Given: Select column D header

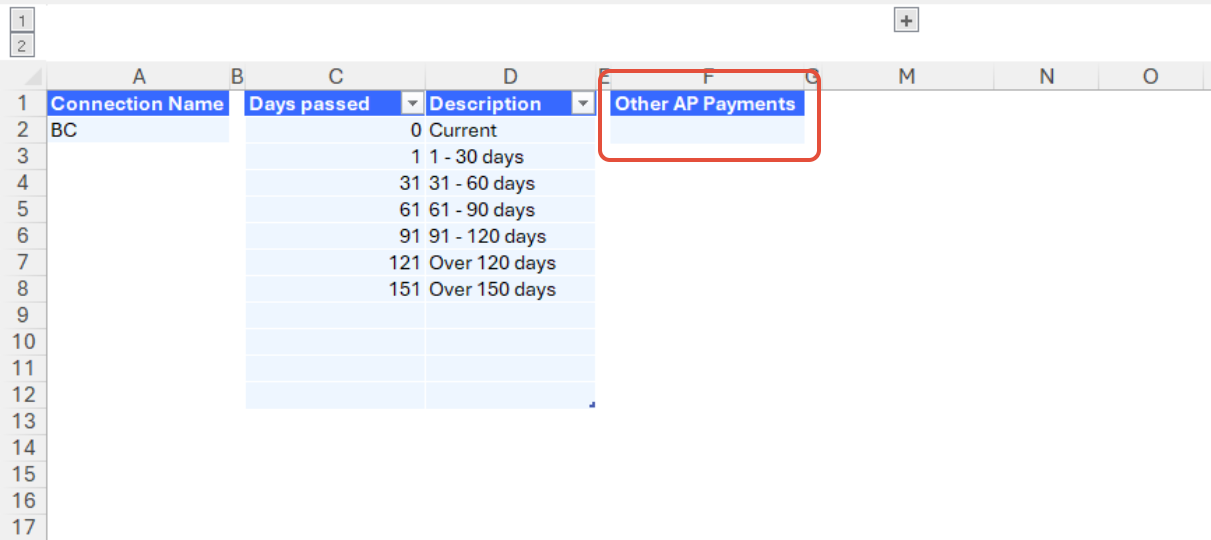Looking at the screenshot, I should [510, 77].
